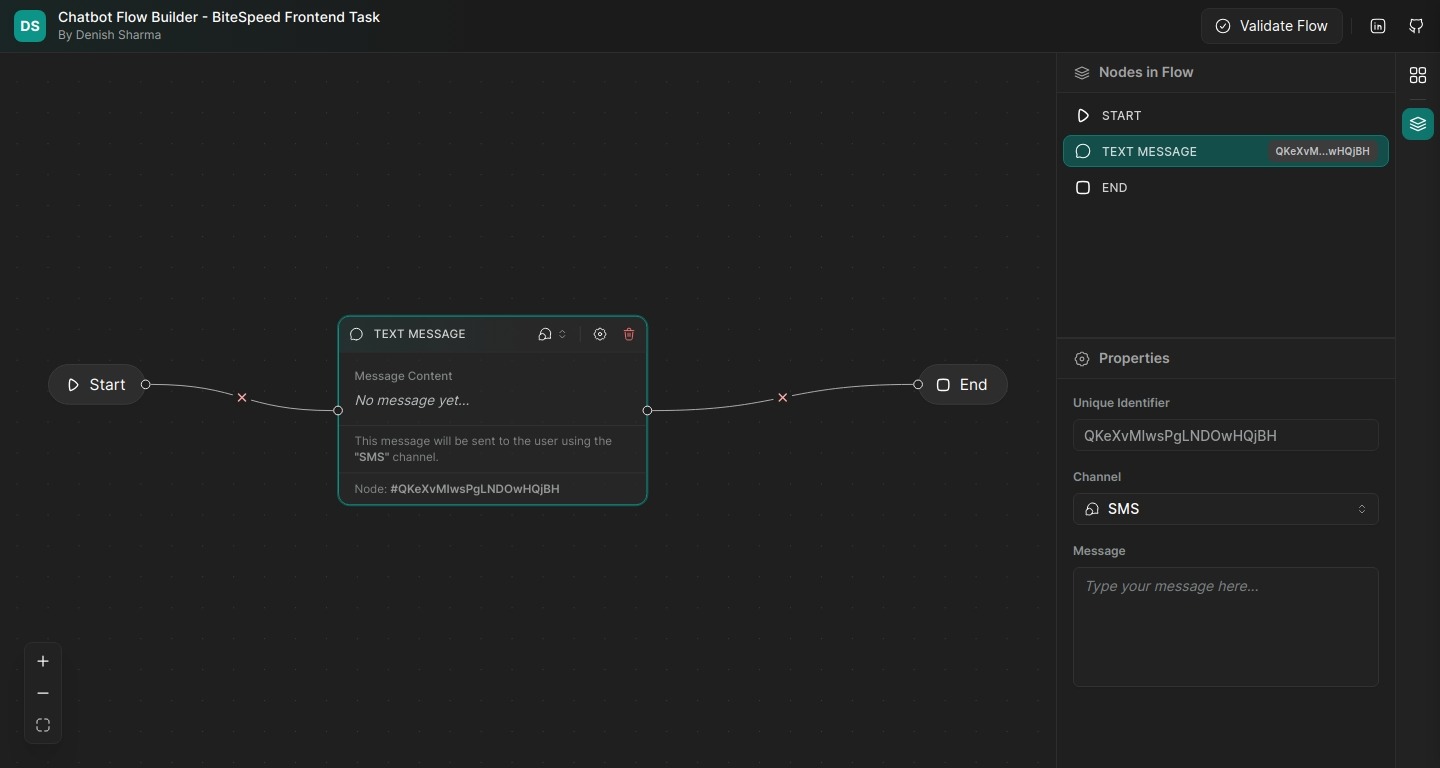The image size is (1440, 768).
Task: Click the Chatbot Flow Builder title
Action: click(x=219, y=17)
